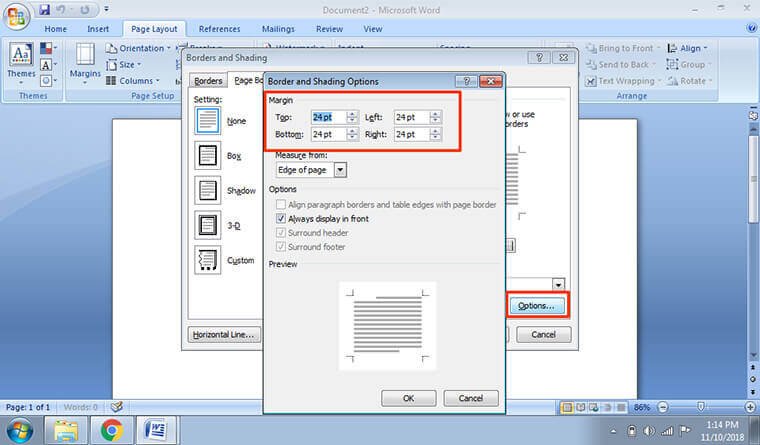The height and width of the screenshot is (445, 760).
Task: Open the Theme Fonts dropdown
Action: [48, 64]
